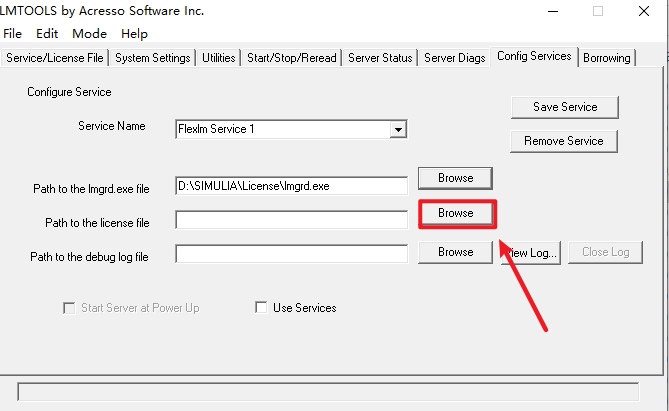The height and width of the screenshot is (411, 669).
Task: Open the Borrowing tab
Action: [607, 58]
